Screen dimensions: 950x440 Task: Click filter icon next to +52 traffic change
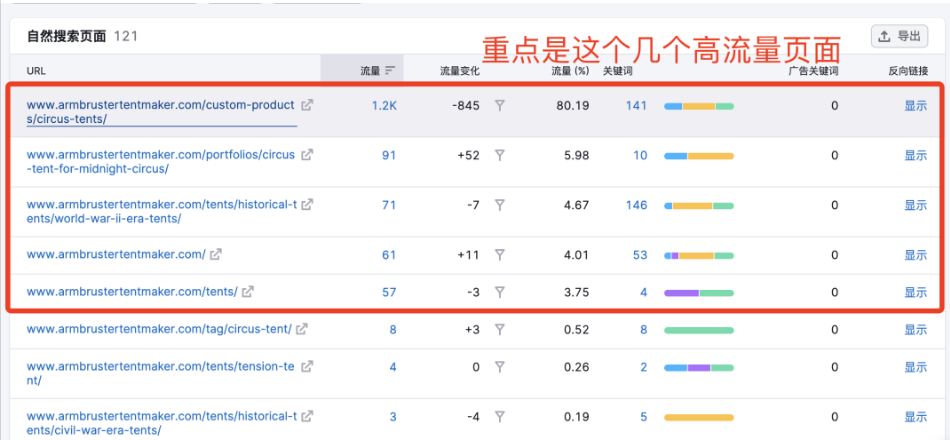coord(500,155)
